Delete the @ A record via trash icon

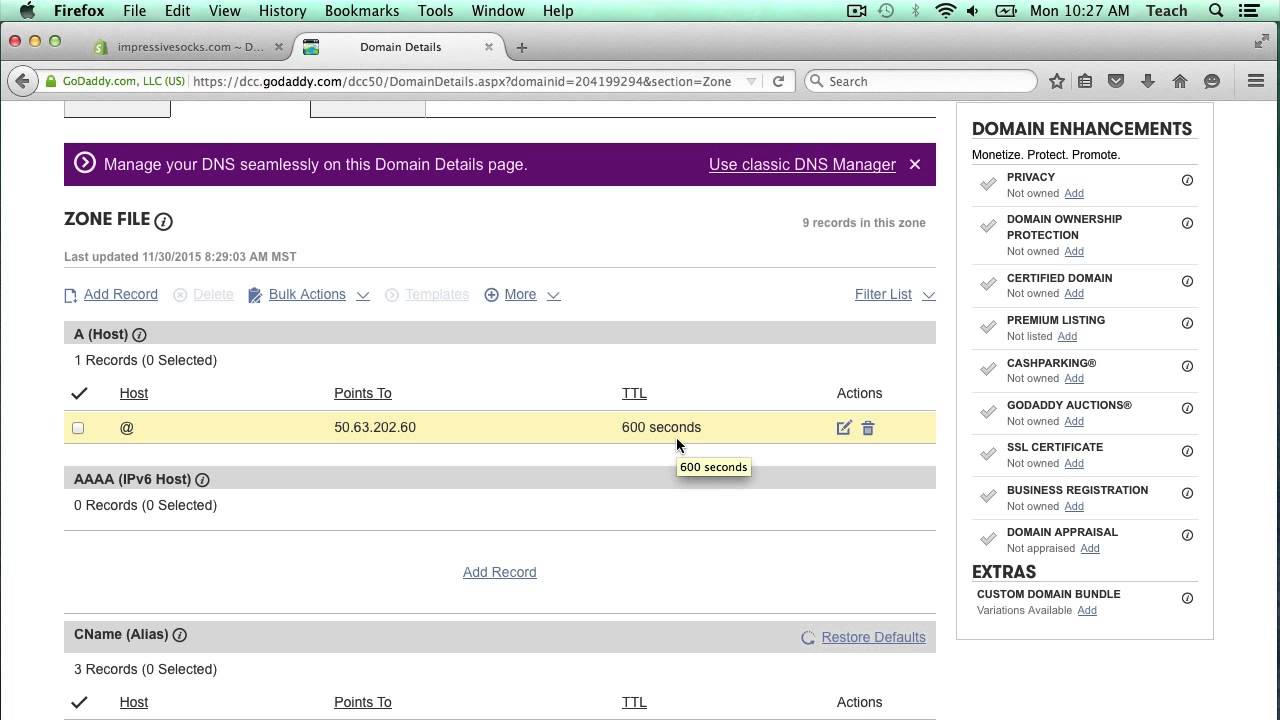pos(868,428)
